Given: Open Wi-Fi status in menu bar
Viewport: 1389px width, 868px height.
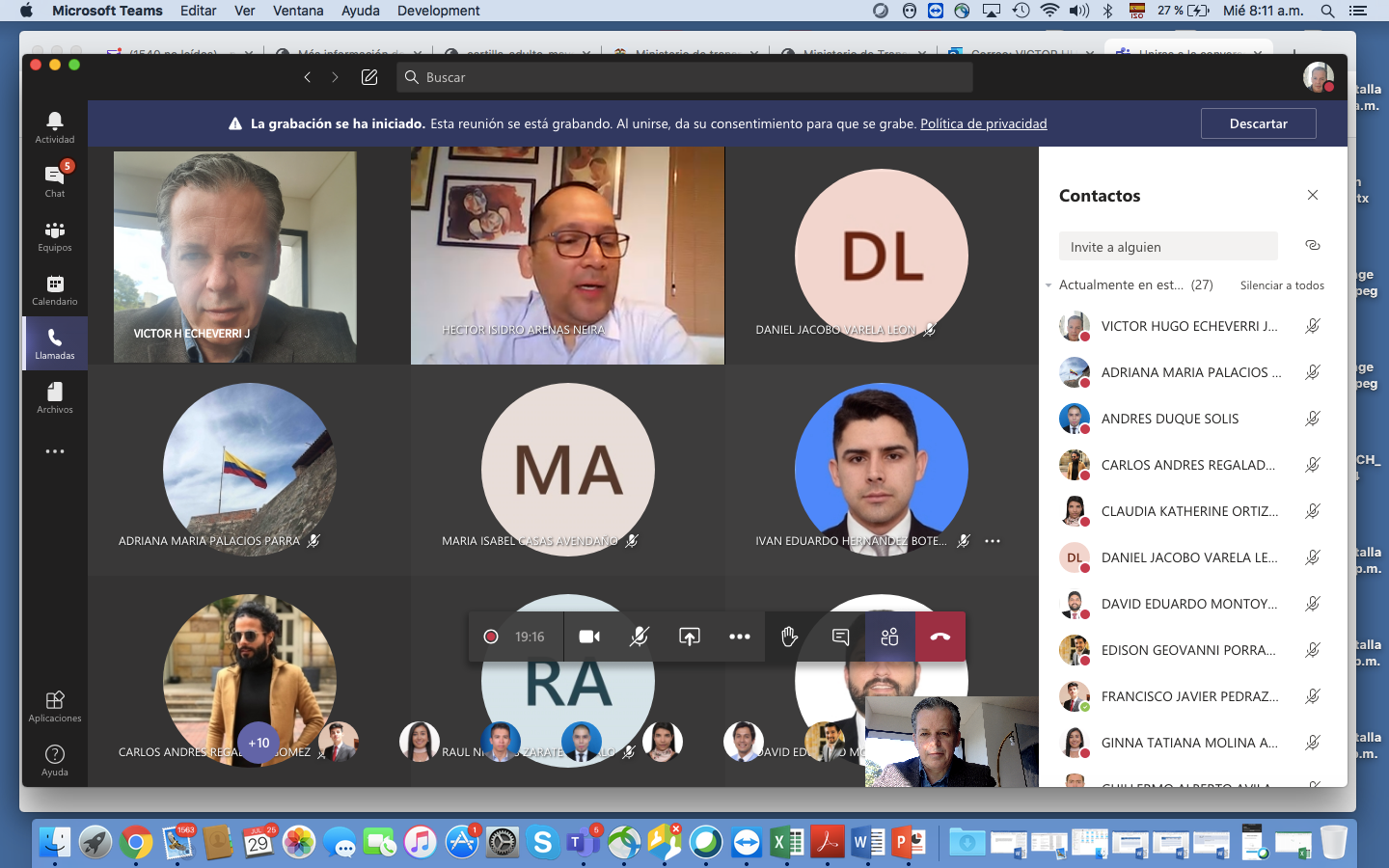Looking at the screenshot, I should (x=1049, y=11).
